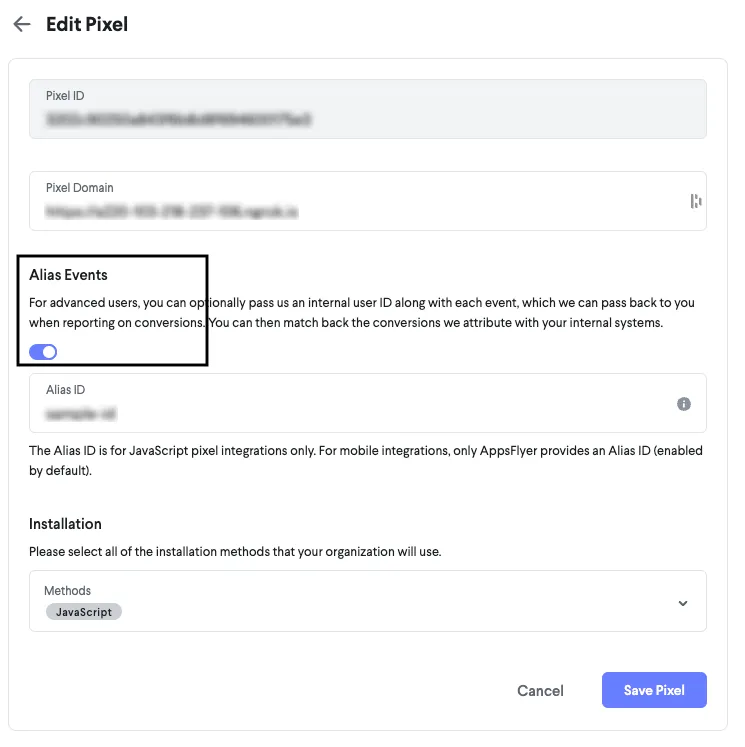
Task: Click the autofill icon in Pixel Domain field
Action: [696, 201]
